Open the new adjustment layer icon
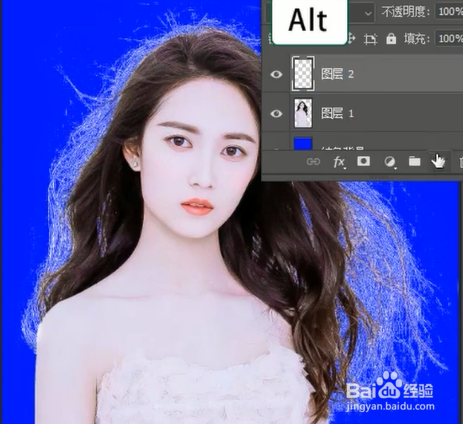The image size is (463, 424). (x=389, y=162)
